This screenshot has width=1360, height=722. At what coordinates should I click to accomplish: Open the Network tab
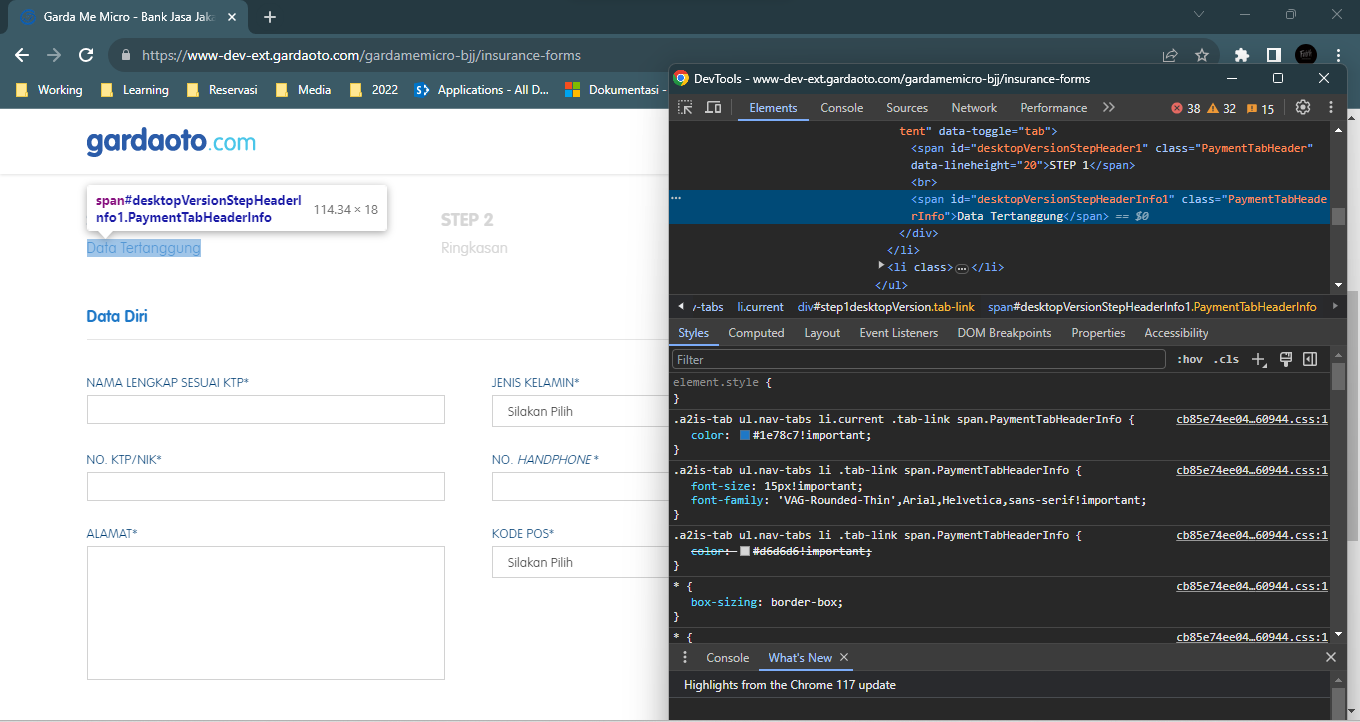(x=974, y=108)
